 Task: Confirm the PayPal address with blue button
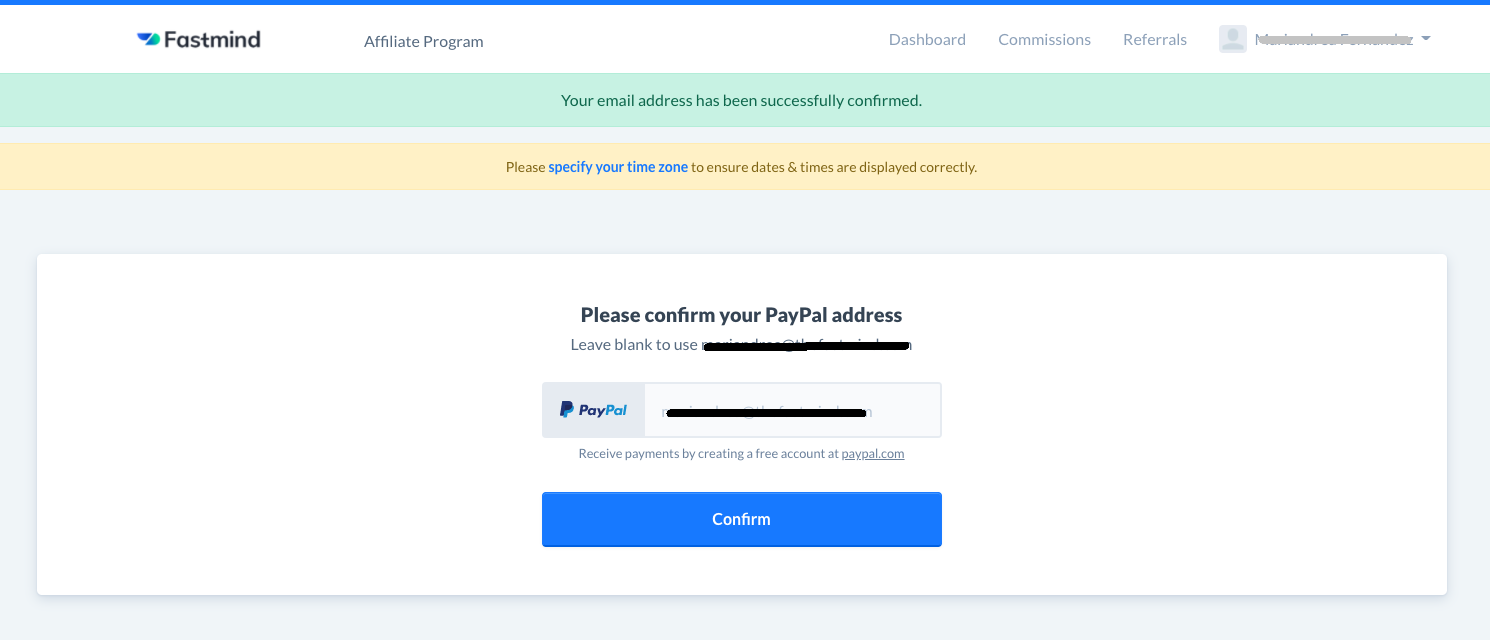click(x=742, y=519)
